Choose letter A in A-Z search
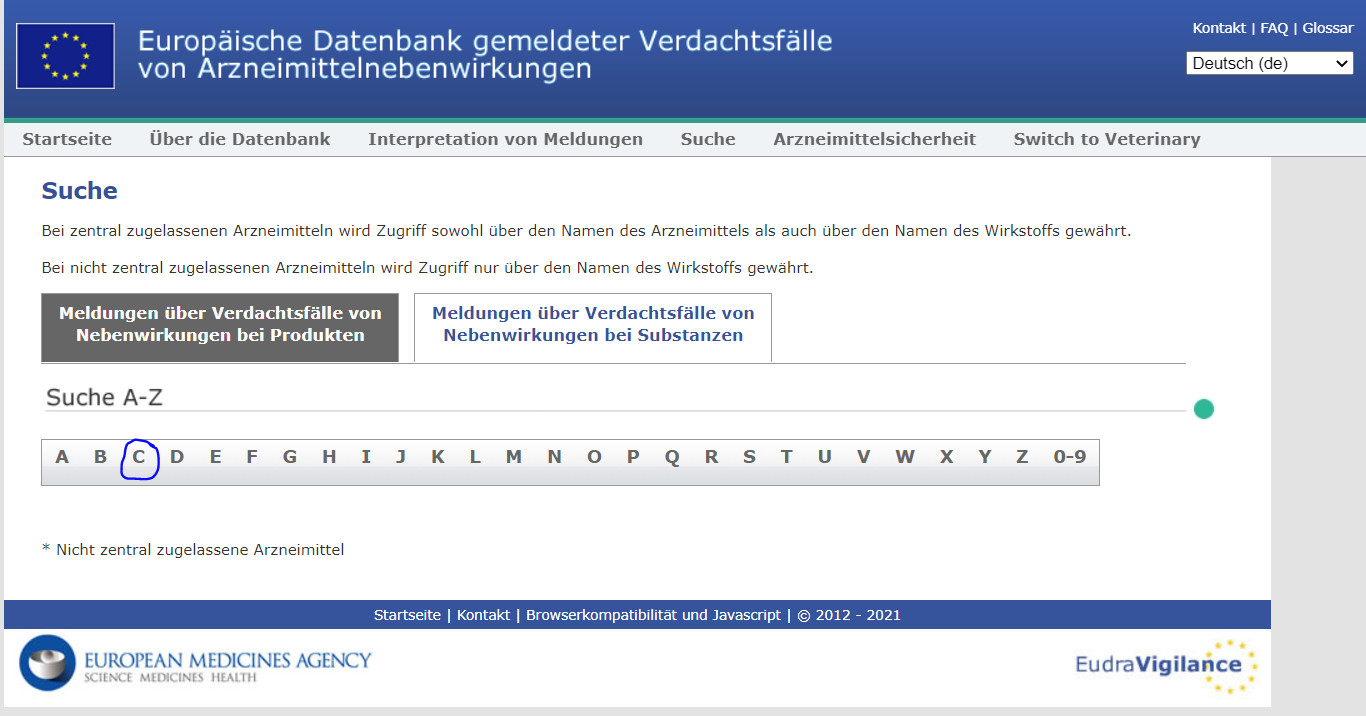 (62, 457)
